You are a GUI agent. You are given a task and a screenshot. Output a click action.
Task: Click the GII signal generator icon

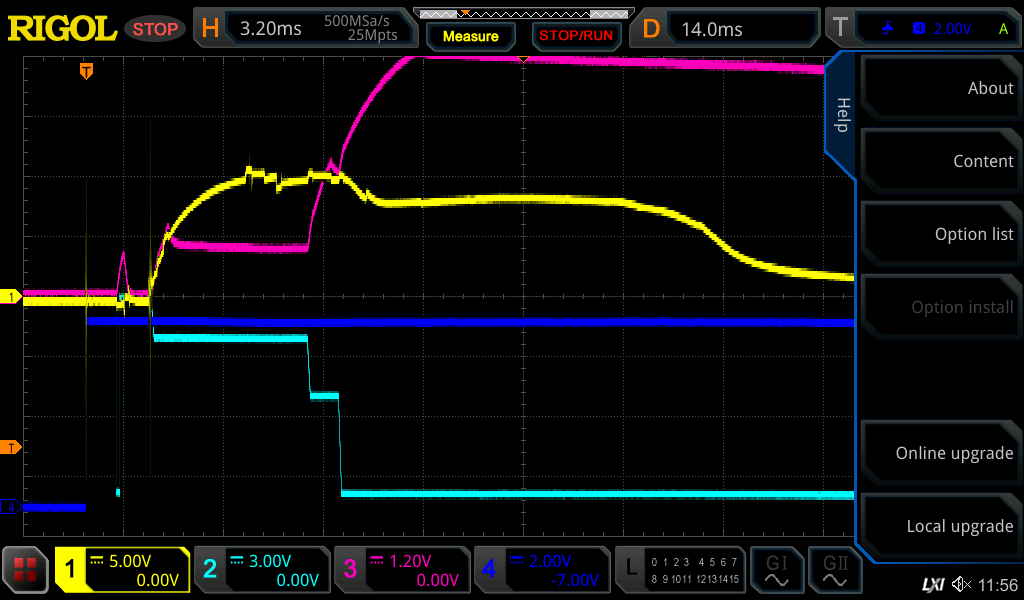[x=835, y=570]
